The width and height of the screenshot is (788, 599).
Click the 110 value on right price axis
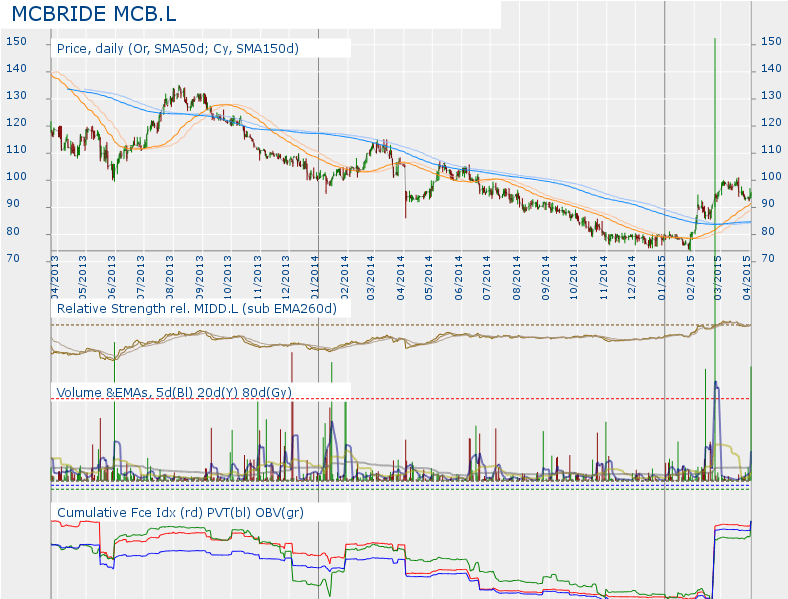click(x=771, y=149)
